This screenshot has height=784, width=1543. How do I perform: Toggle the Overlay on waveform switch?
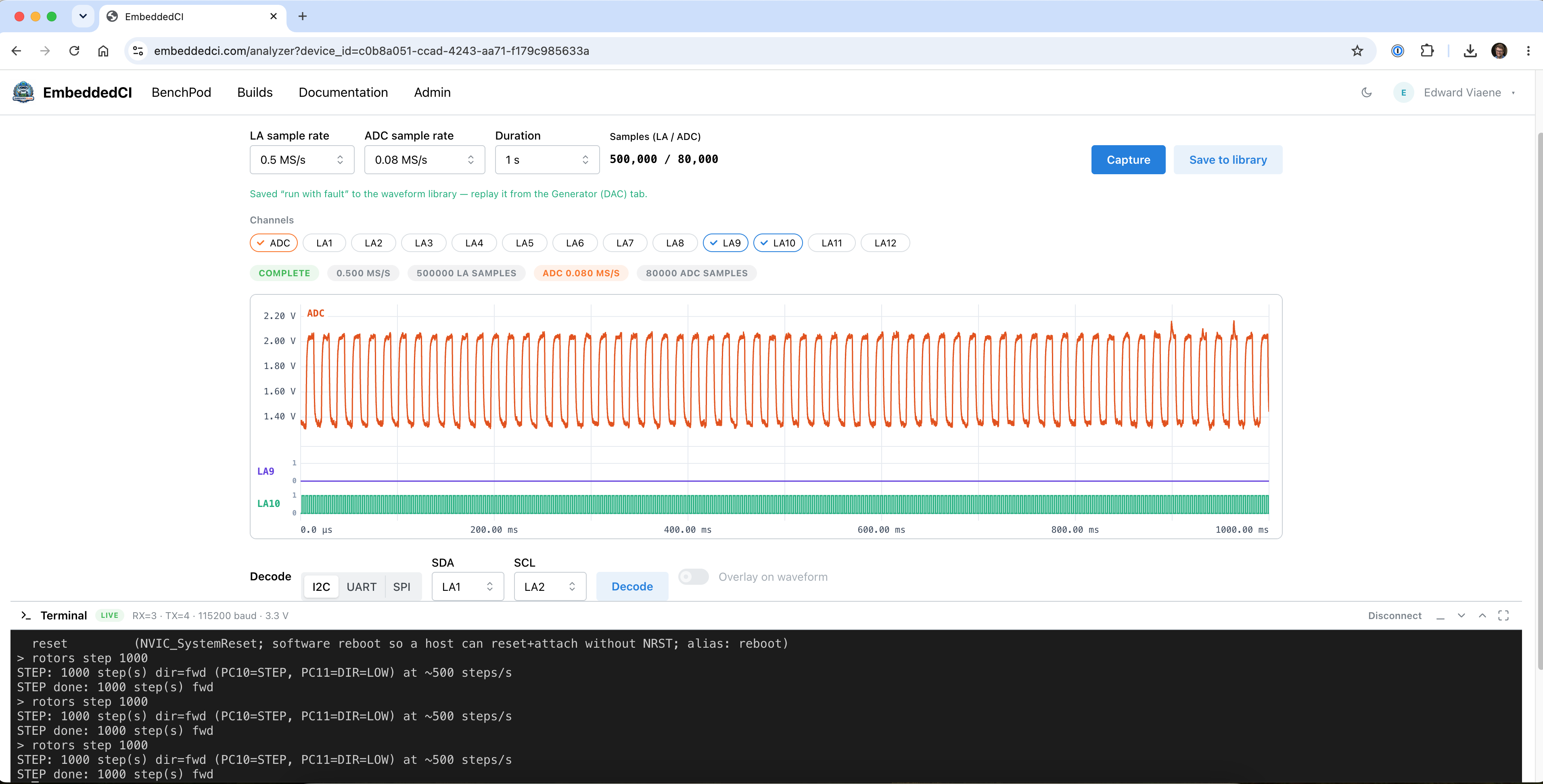tap(693, 577)
